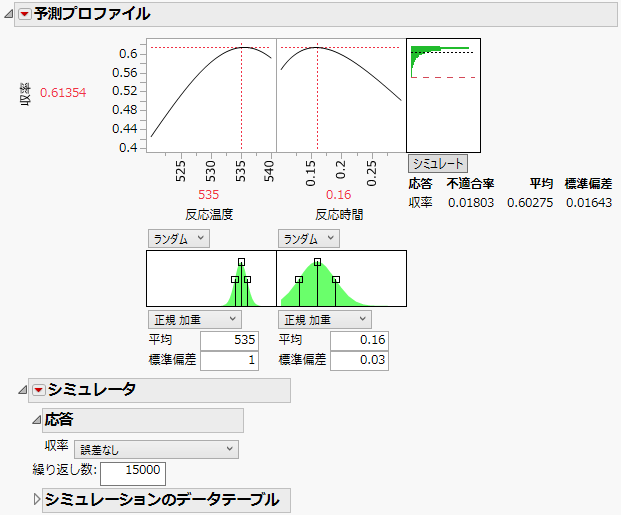Click the red 0.16 current value under 反応時間
Screen dimensions: 621x515
click(x=339, y=195)
